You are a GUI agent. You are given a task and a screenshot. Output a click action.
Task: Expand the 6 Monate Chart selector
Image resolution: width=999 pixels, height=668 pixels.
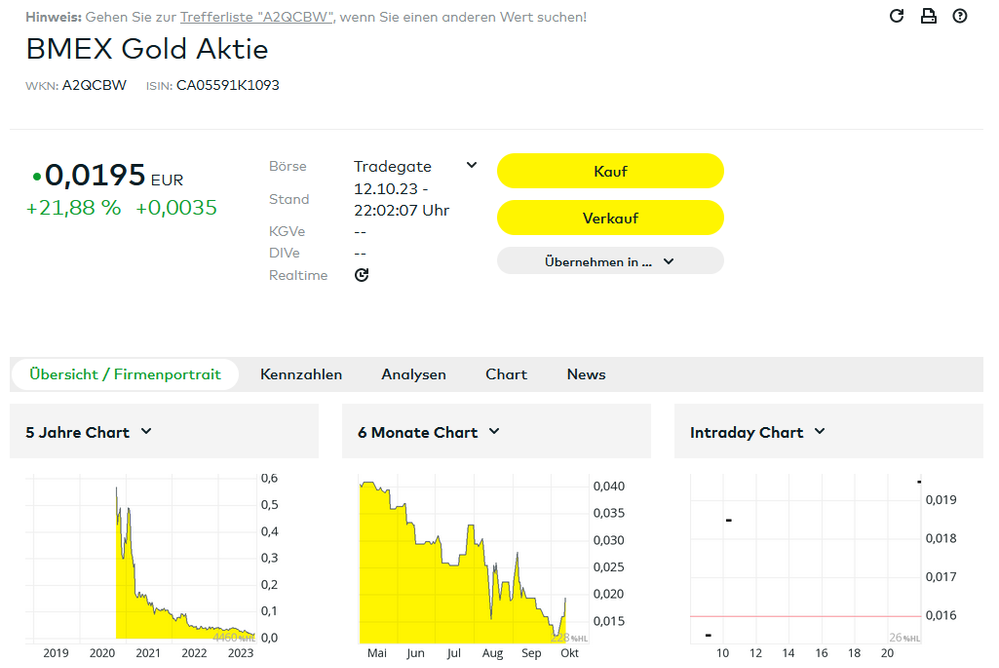pos(429,432)
